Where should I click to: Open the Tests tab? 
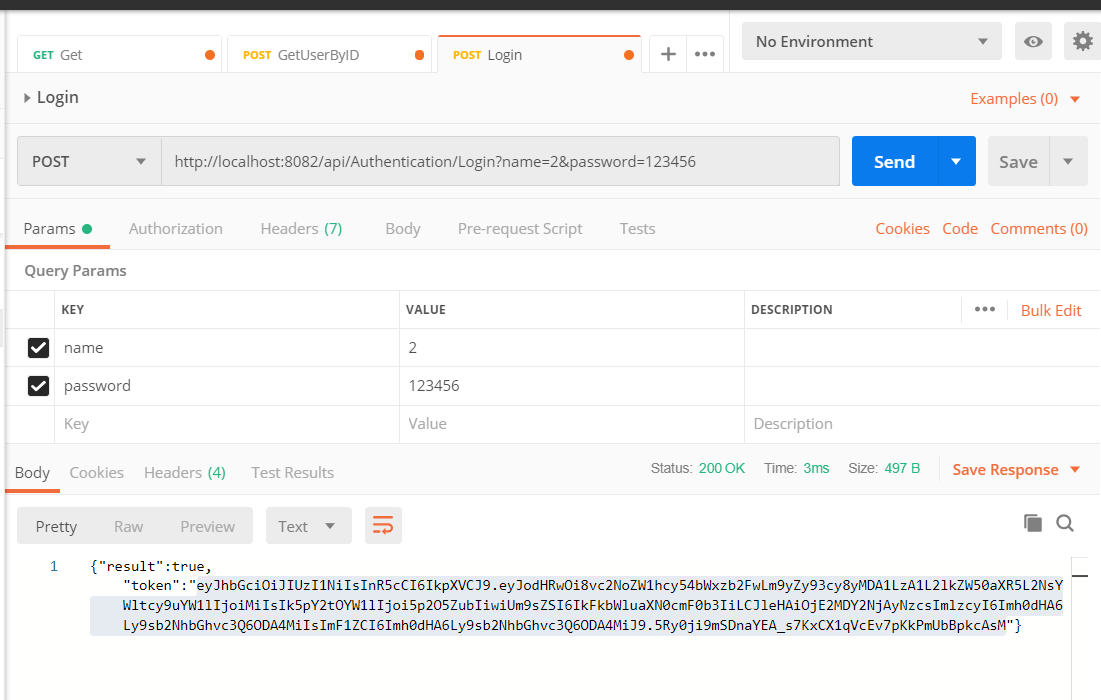(x=638, y=229)
